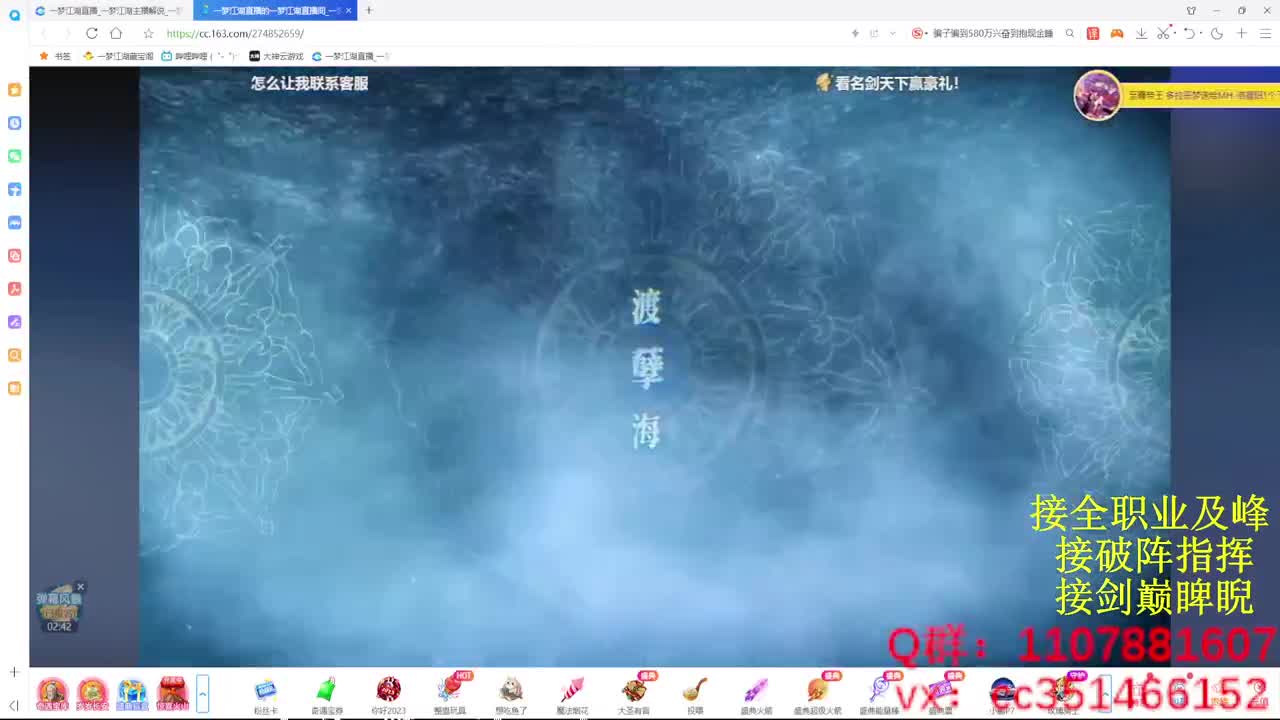Open a new browser tab with plus
1280x720 pixels.
click(x=369, y=10)
